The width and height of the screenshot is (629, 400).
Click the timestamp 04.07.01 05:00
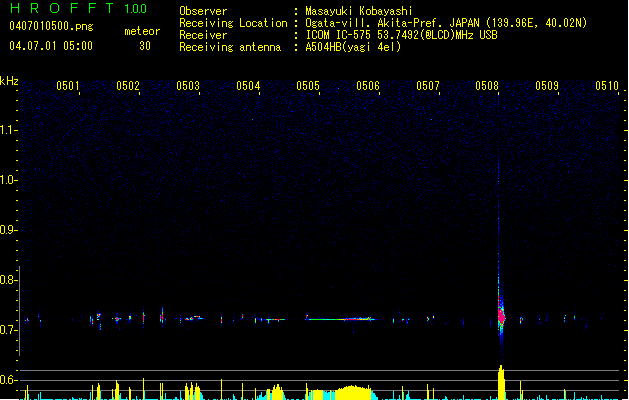coord(51,46)
